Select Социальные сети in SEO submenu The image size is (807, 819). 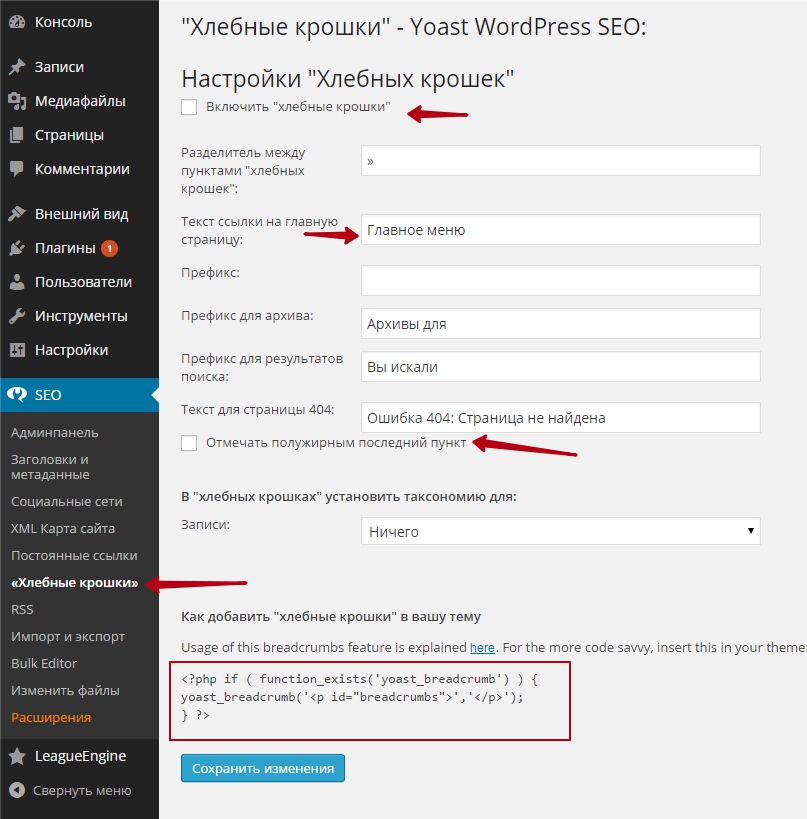point(67,501)
